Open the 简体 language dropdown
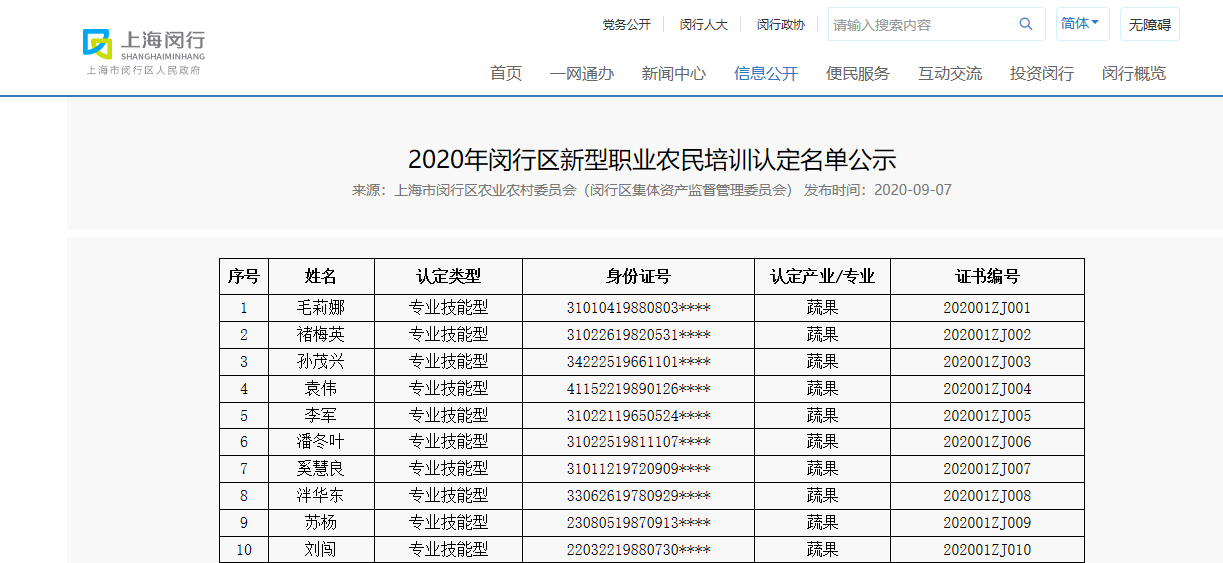Image resolution: width=1223 pixels, height=563 pixels. (x=1081, y=24)
